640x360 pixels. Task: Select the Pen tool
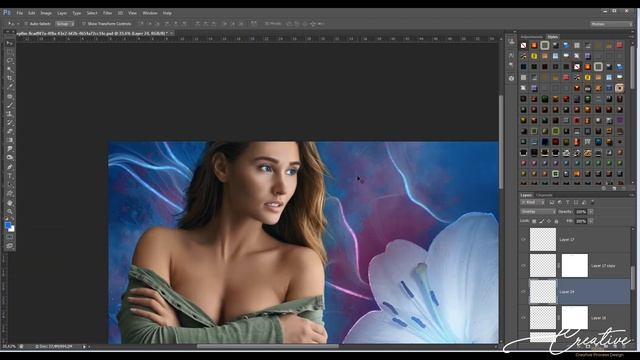(x=9, y=167)
